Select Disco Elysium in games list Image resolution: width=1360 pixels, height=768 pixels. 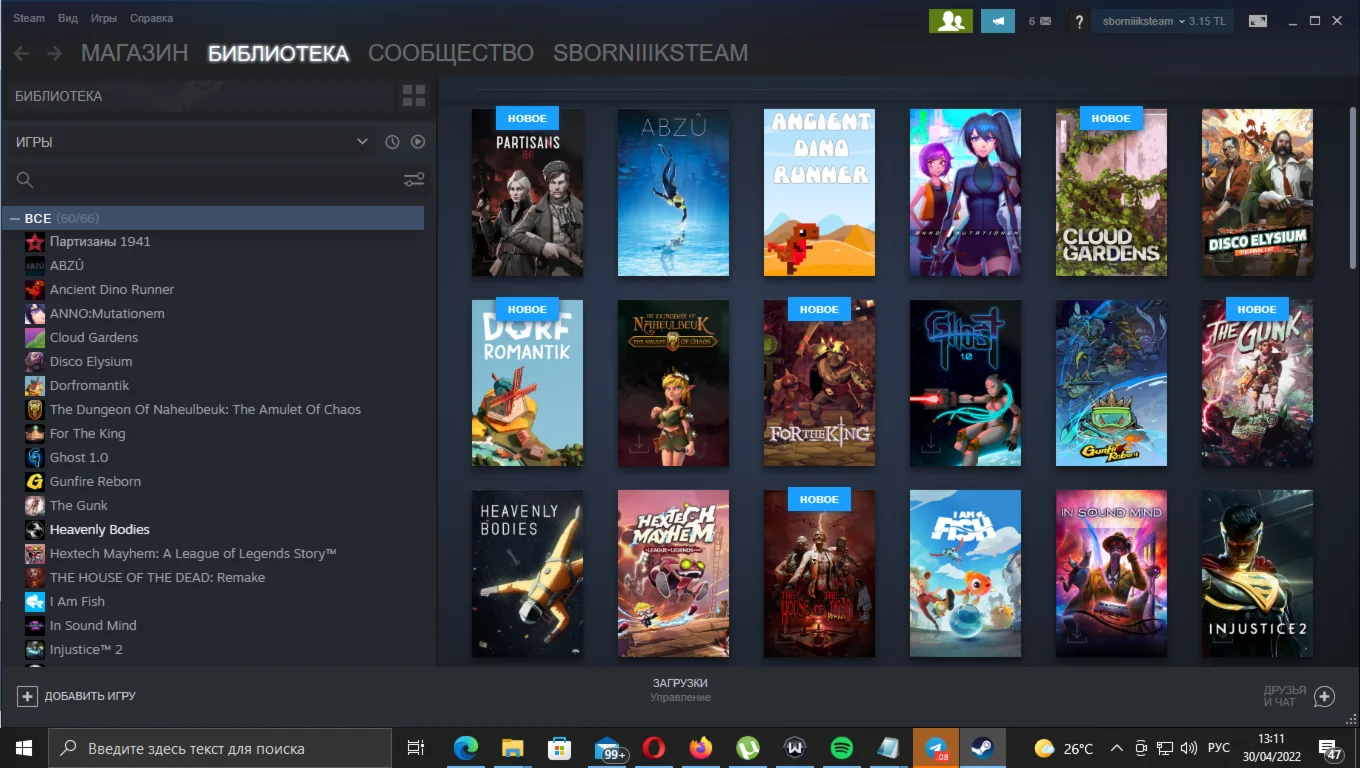coord(91,361)
